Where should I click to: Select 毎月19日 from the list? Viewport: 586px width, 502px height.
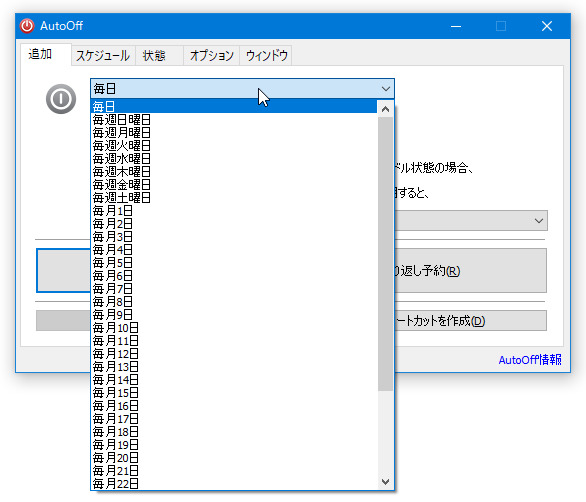[234, 445]
